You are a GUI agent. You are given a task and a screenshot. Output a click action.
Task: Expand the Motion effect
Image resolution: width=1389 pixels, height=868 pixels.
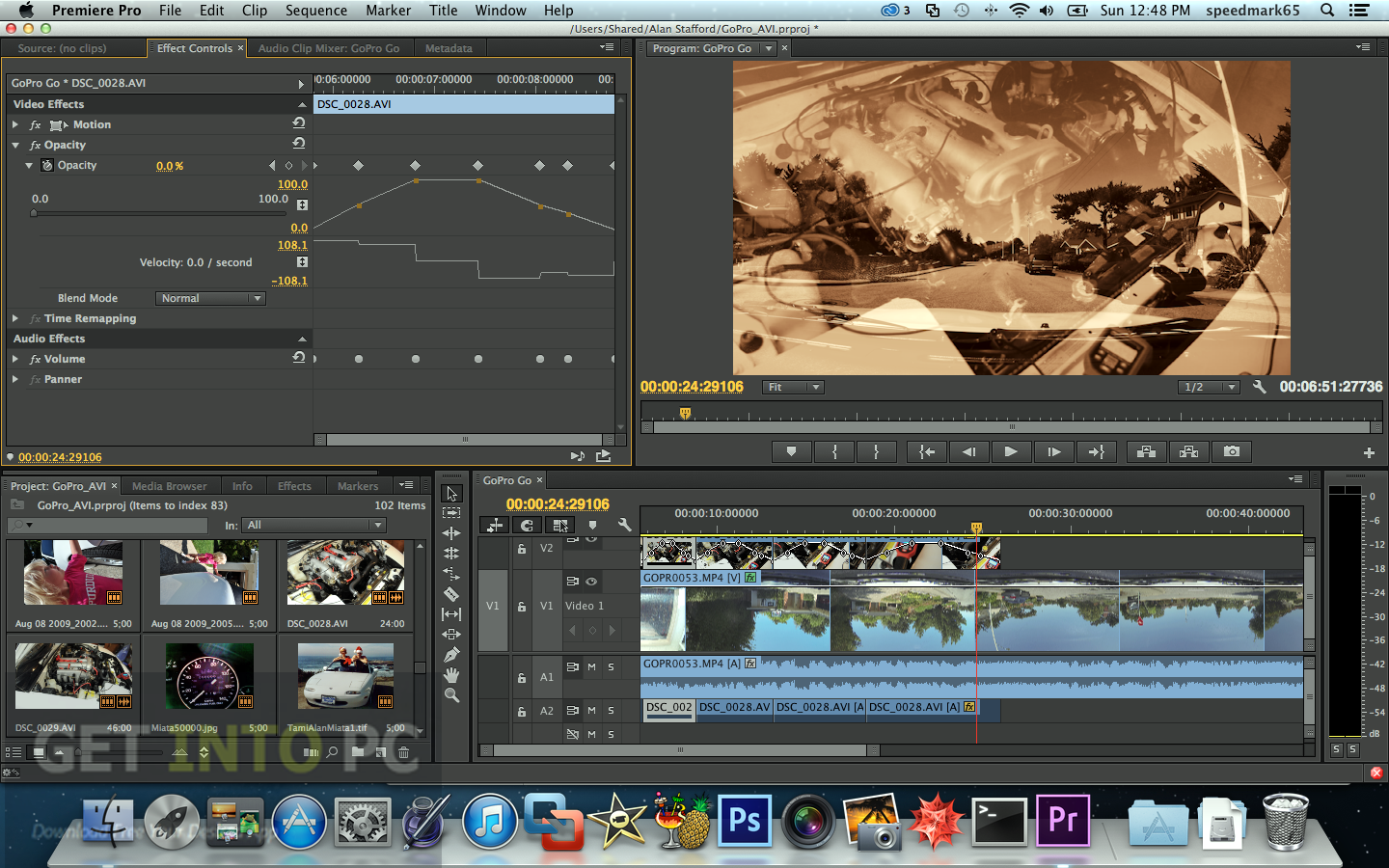pyautogui.click(x=15, y=124)
